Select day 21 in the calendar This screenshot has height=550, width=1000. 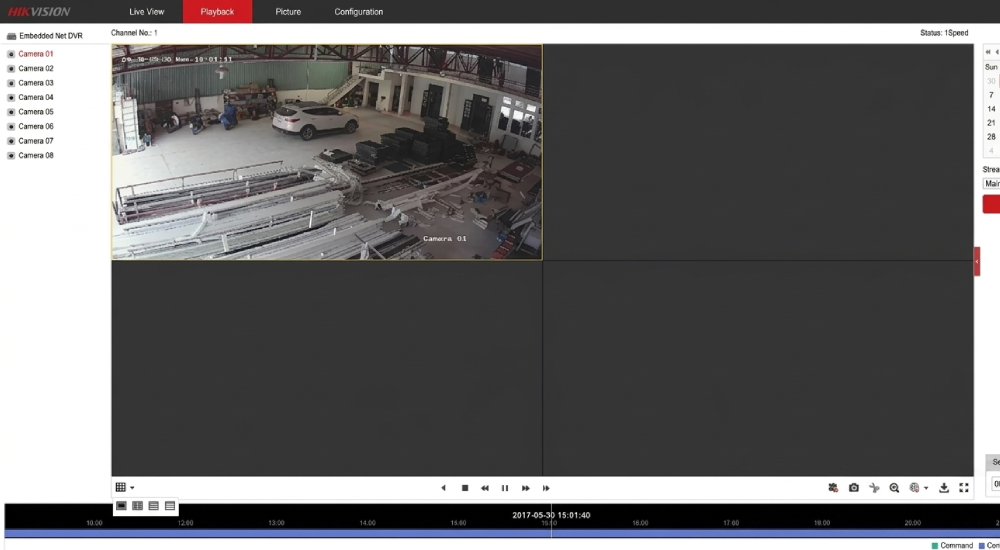click(x=991, y=123)
